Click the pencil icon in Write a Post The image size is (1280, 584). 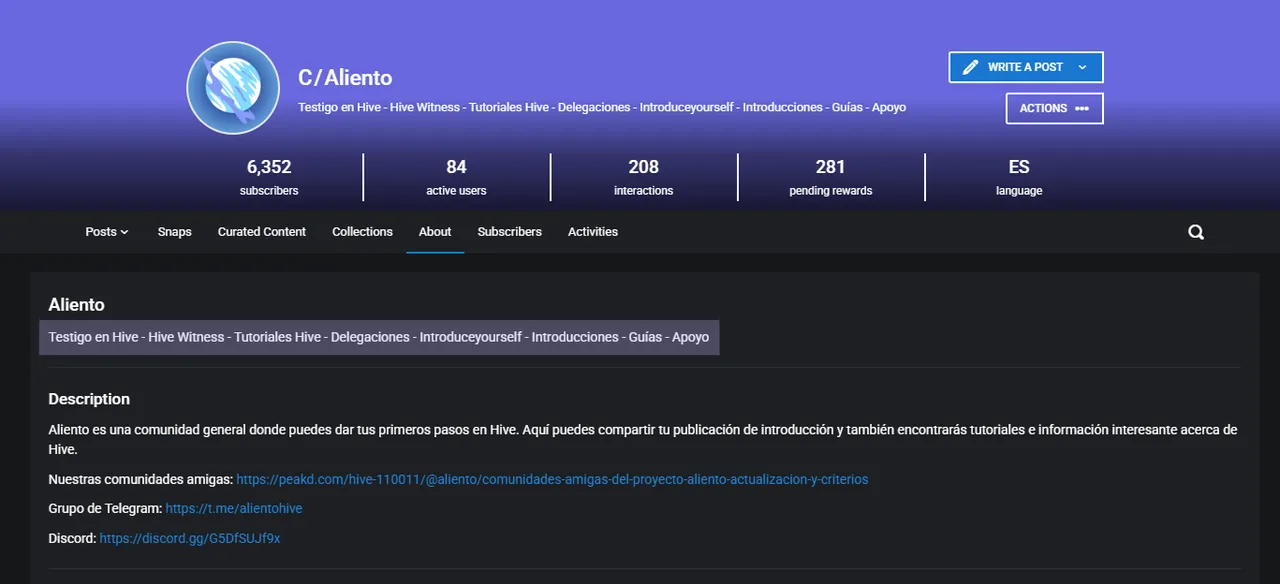970,67
